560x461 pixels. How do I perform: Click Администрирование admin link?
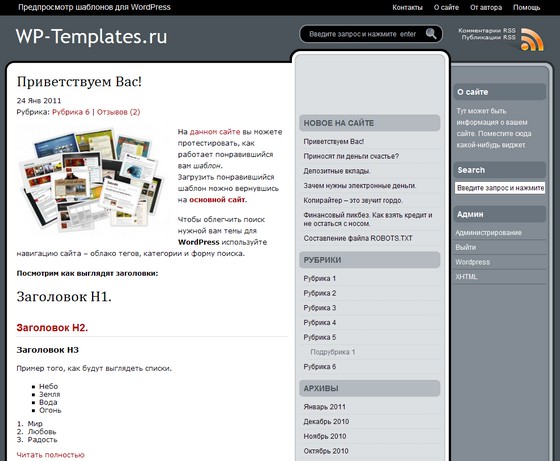(x=488, y=233)
